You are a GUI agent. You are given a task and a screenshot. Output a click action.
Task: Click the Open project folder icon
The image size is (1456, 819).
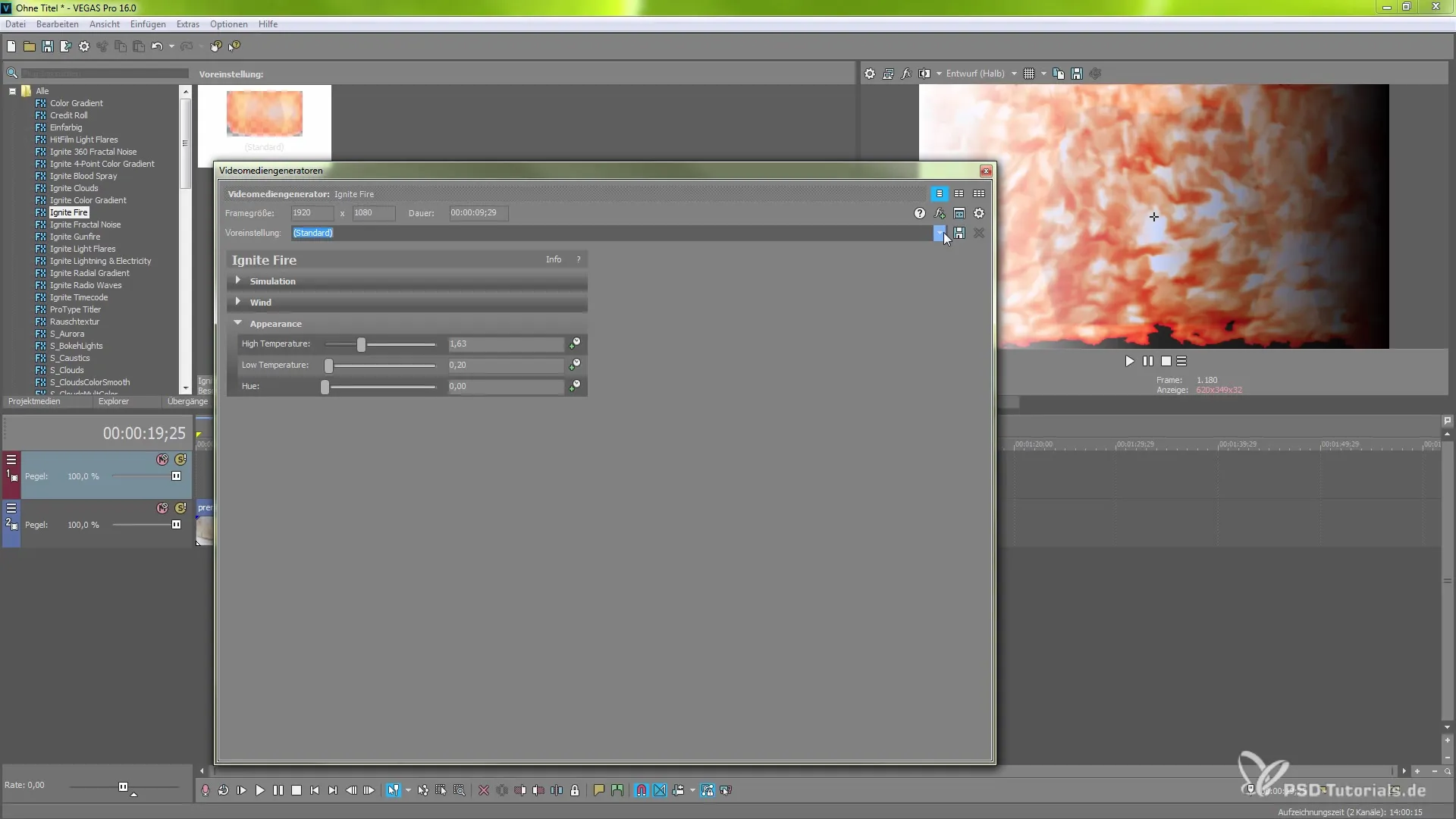[30, 46]
